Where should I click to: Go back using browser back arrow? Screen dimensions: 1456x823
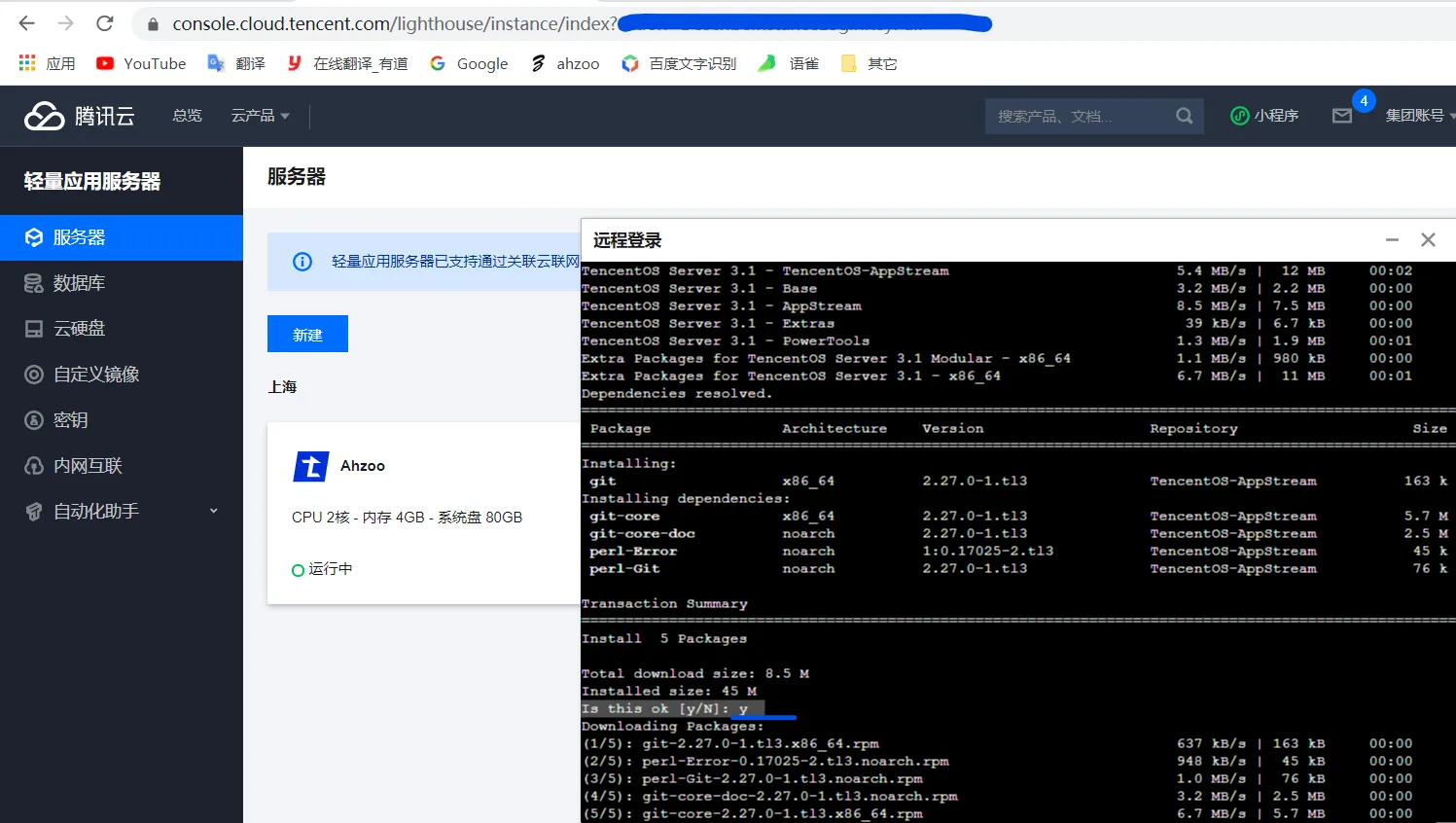[x=27, y=23]
